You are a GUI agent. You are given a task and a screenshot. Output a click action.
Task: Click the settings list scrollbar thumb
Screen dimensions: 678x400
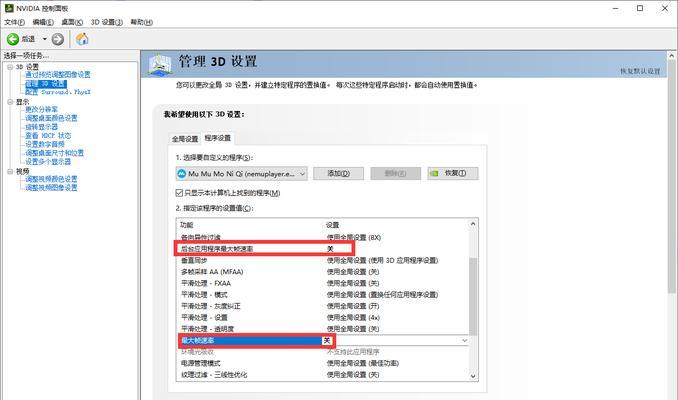473,297
